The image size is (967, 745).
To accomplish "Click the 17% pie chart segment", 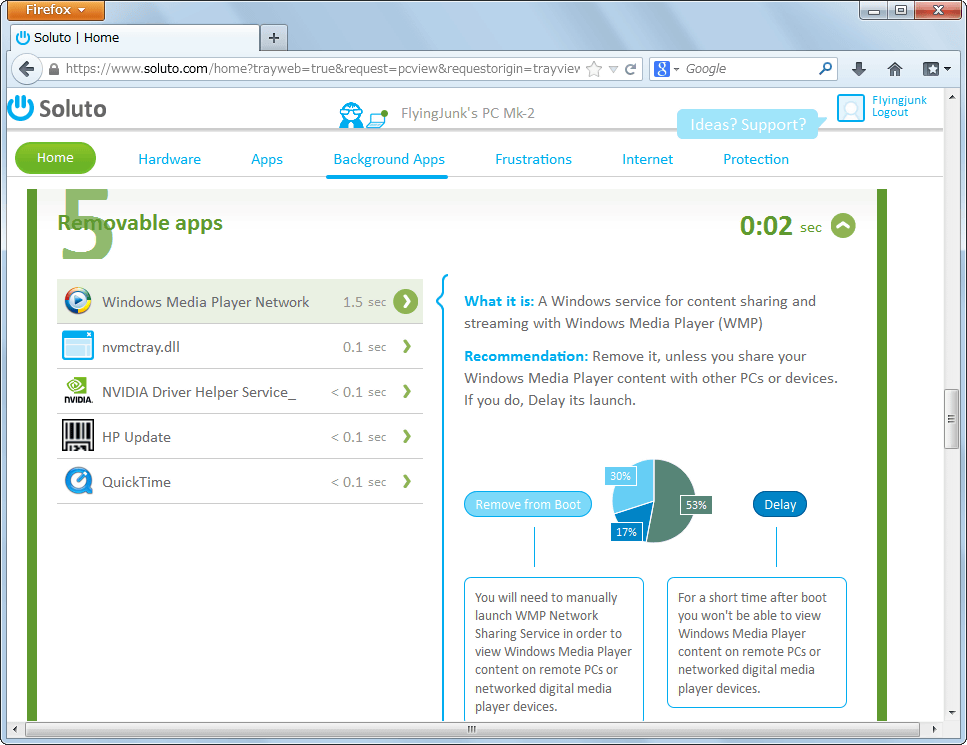I will click(x=636, y=522).
